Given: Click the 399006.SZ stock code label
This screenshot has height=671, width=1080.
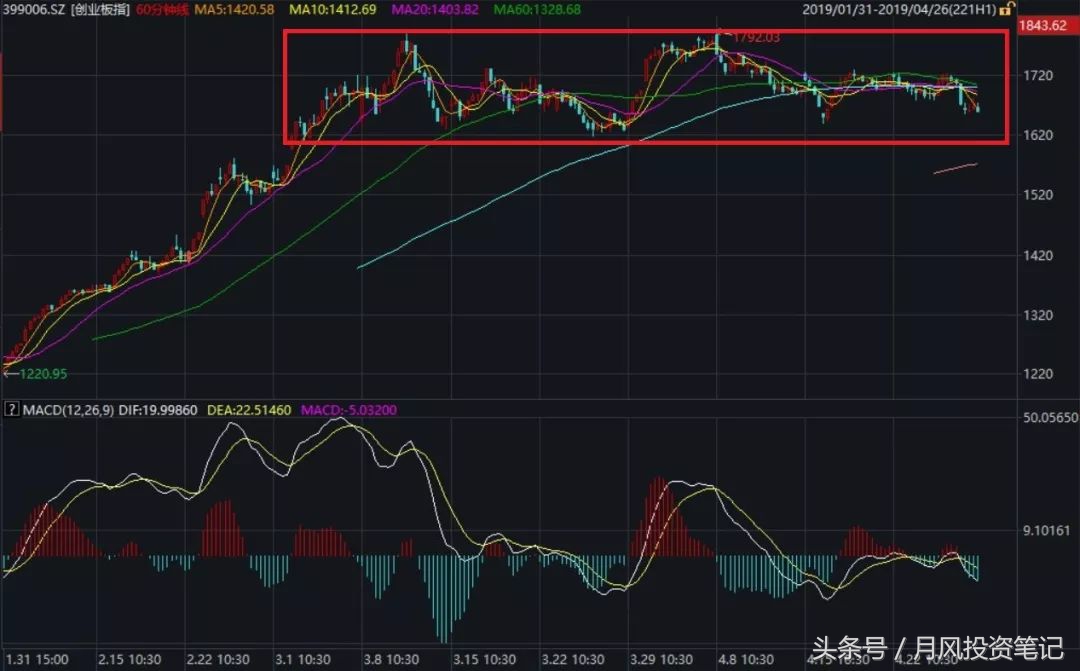Looking at the screenshot, I should pyautogui.click(x=34, y=10).
